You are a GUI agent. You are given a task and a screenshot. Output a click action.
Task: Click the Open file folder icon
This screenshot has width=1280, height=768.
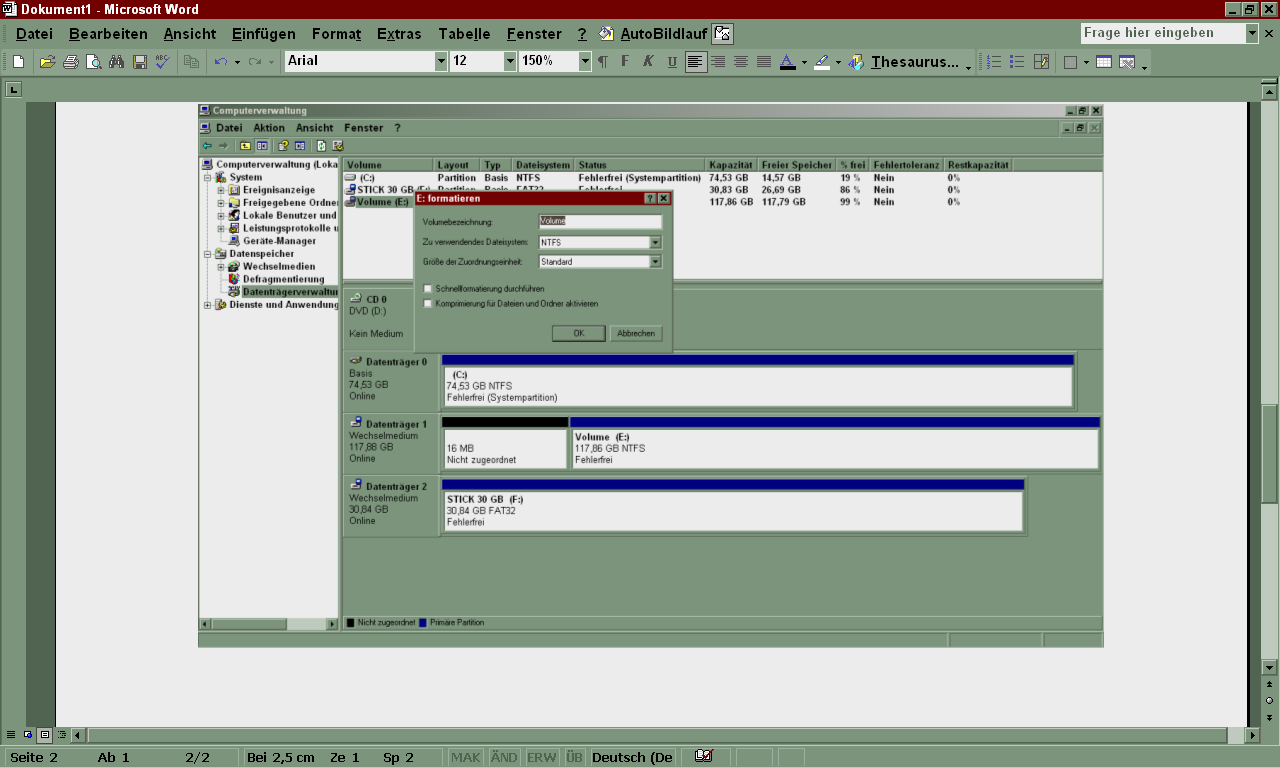(47, 62)
